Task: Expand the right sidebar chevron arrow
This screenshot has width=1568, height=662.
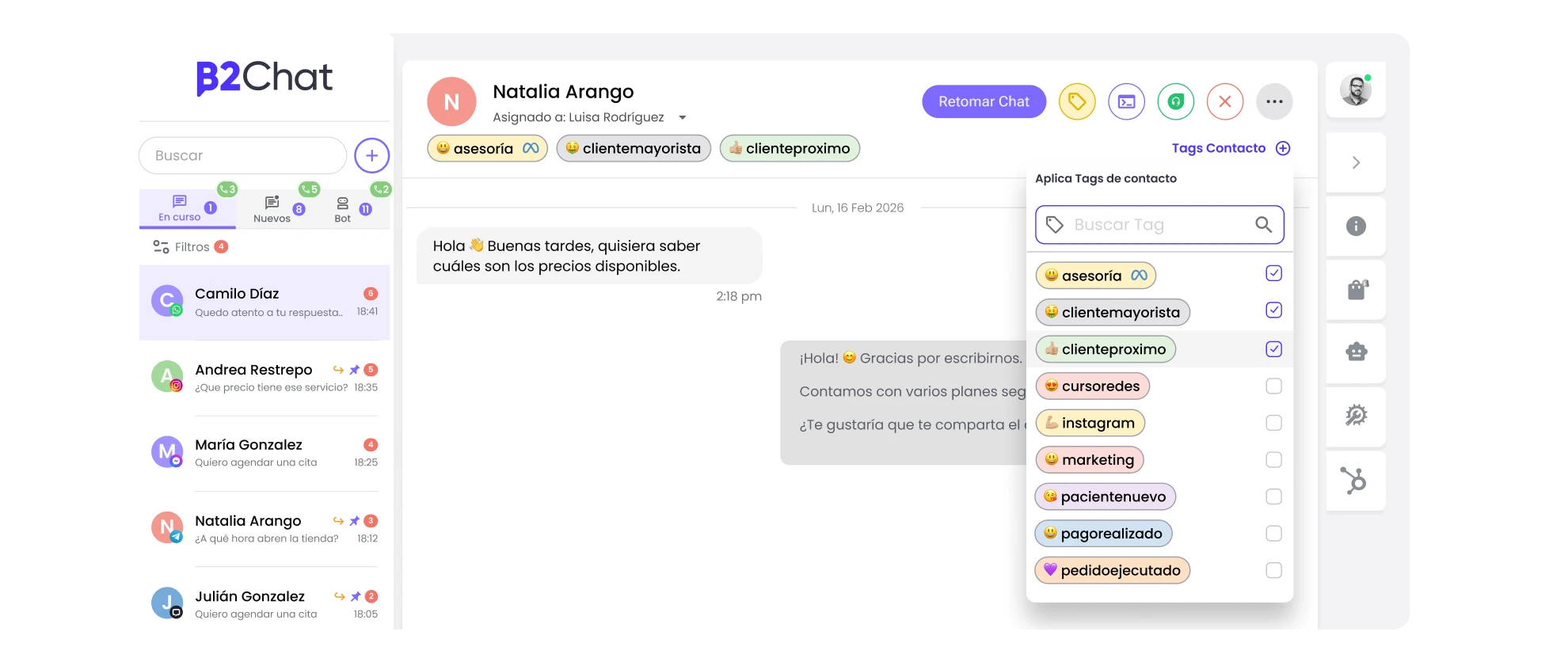Action: [1356, 162]
